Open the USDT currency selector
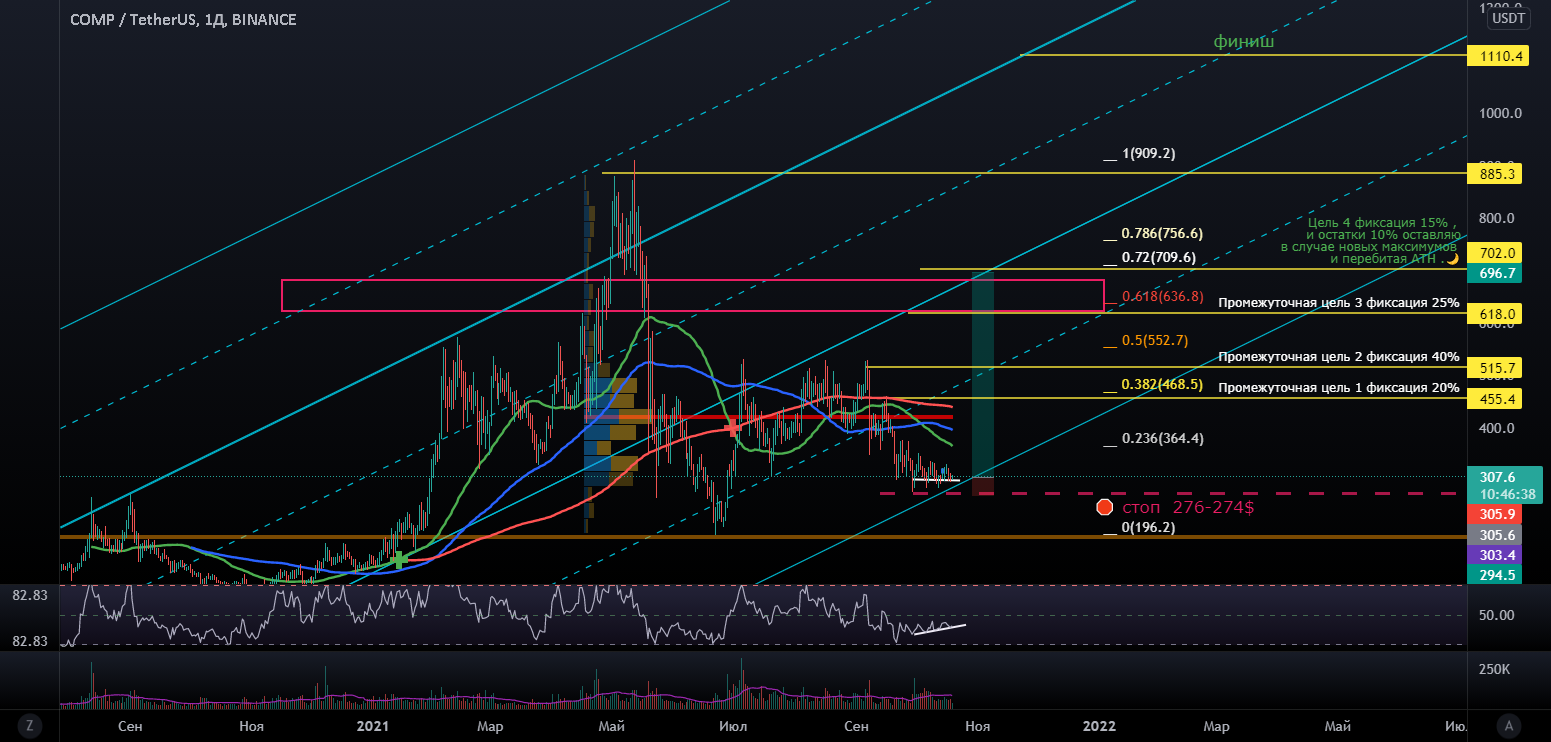 pos(1509,17)
